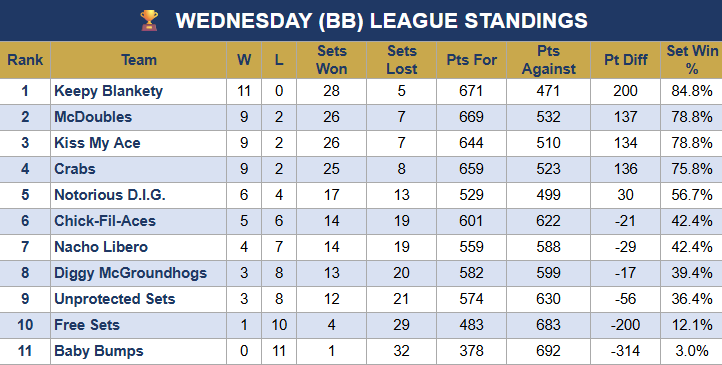Click the Sets Lost column header

(402, 60)
